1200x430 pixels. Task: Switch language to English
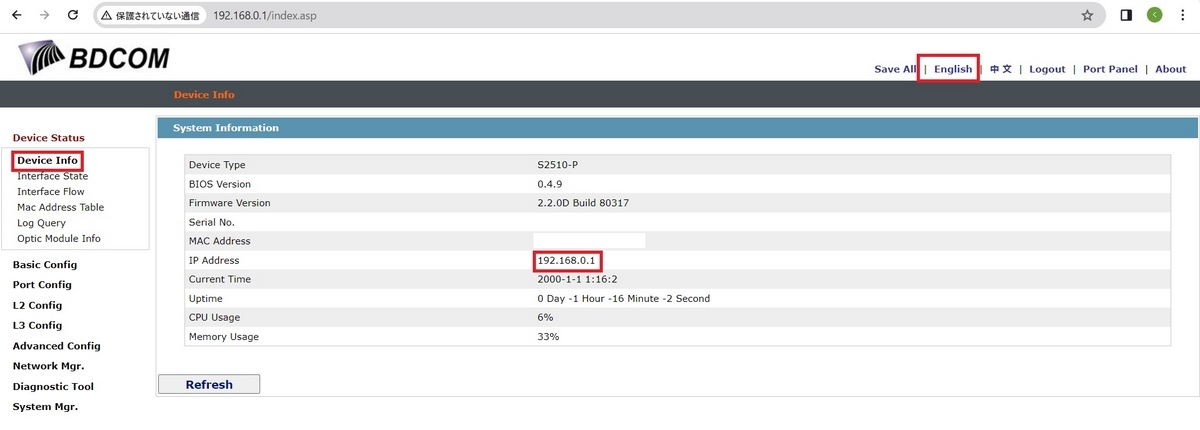pyautogui.click(x=953, y=69)
